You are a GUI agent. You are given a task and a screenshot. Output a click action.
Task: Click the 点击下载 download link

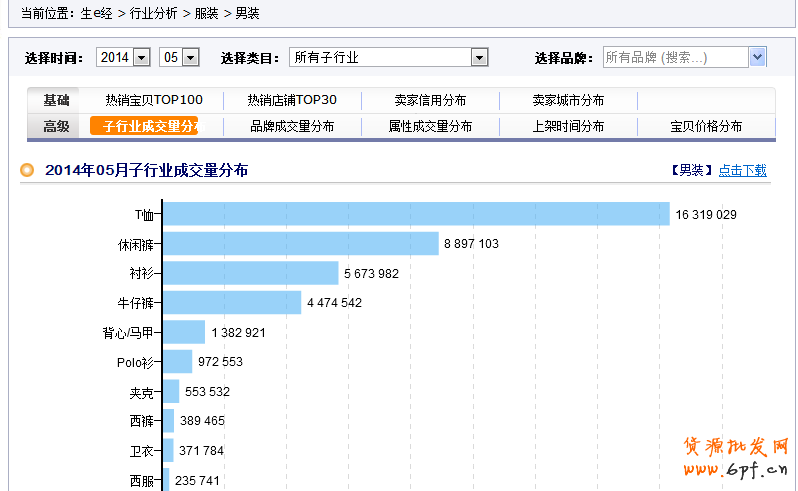tap(742, 171)
